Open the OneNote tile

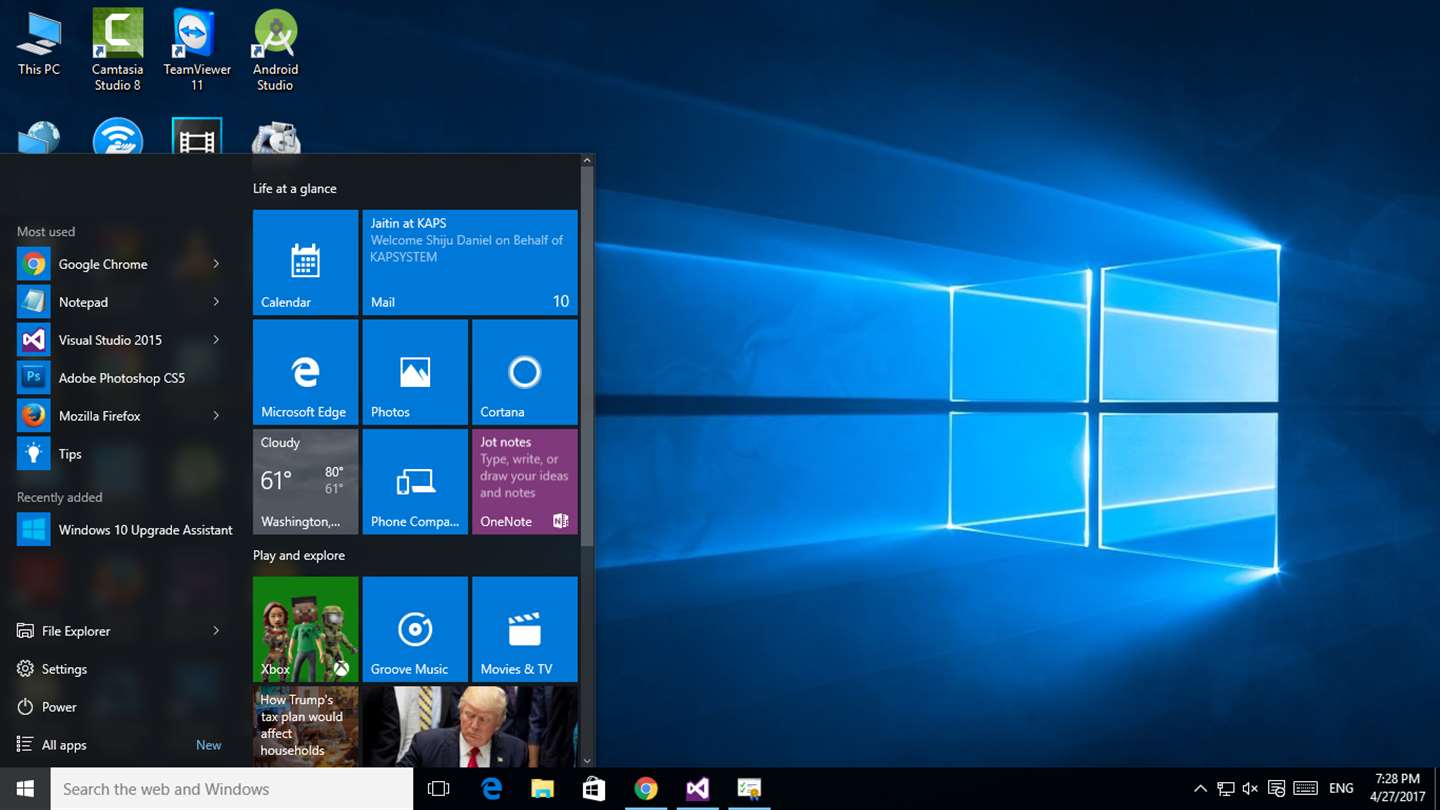525,482
